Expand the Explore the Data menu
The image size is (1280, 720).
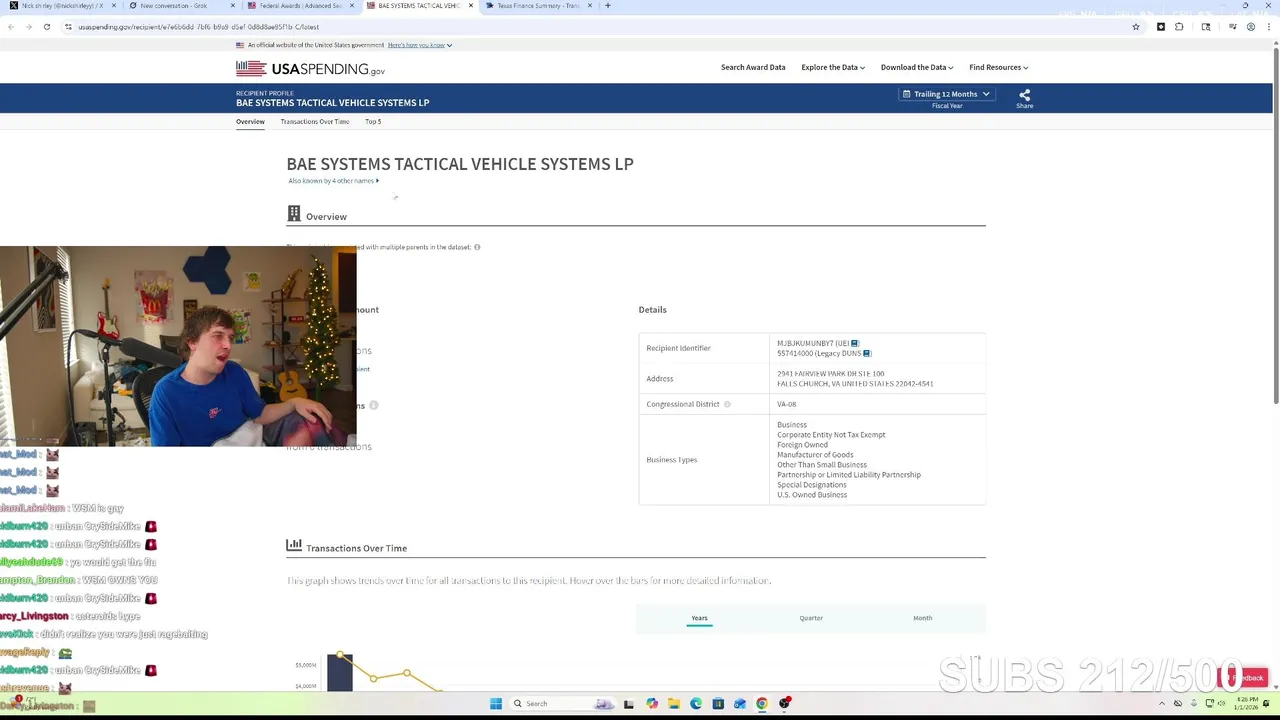(833, 67)
